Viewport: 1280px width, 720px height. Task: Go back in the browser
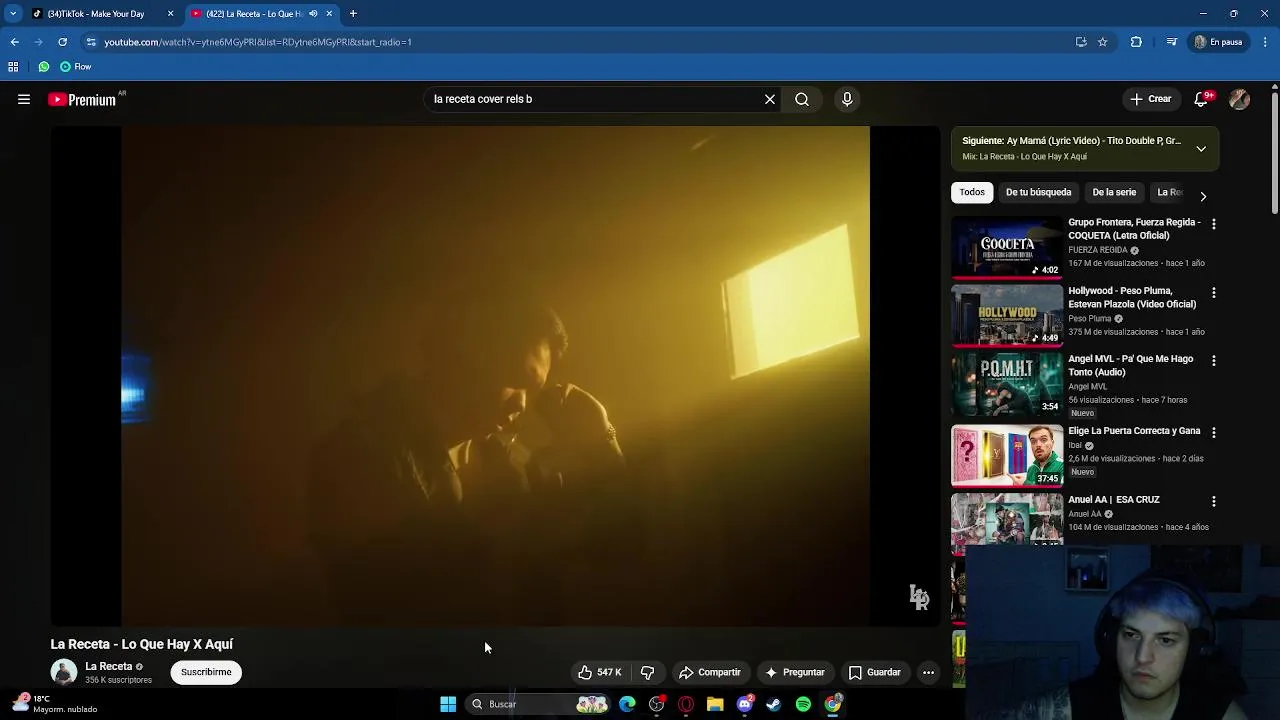[x=15, y=42]
